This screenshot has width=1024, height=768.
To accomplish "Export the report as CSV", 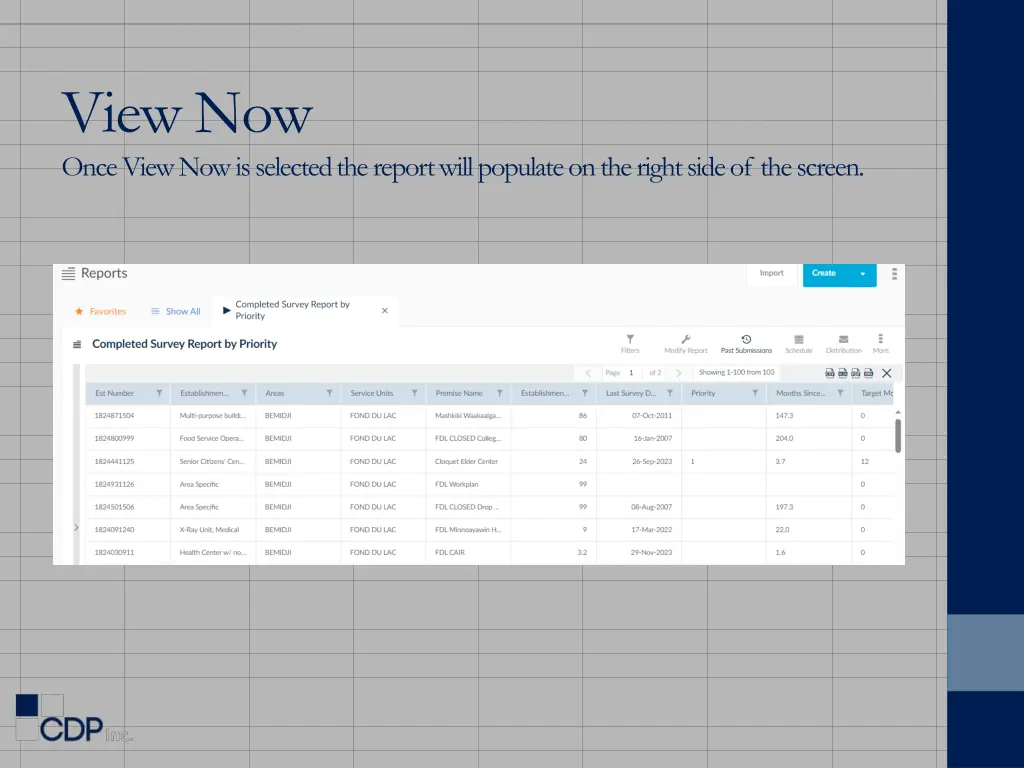I will pos(829,372).
